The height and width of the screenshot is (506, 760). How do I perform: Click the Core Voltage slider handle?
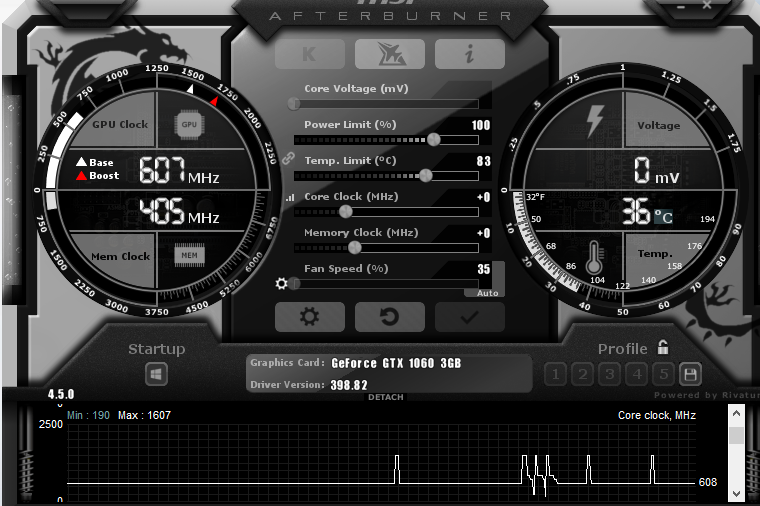294,103
